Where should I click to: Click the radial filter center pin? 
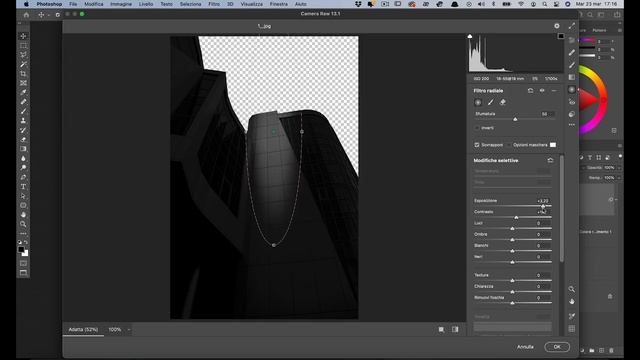274,131
